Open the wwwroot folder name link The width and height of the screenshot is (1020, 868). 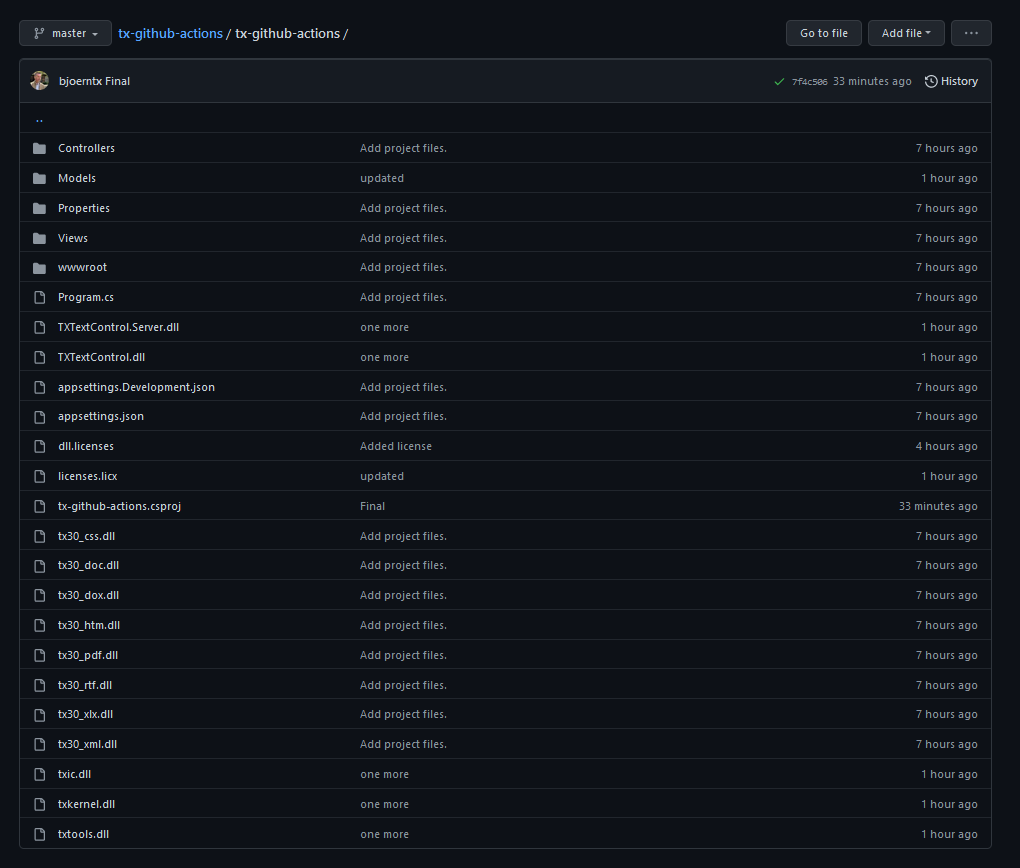pos(83,267)
